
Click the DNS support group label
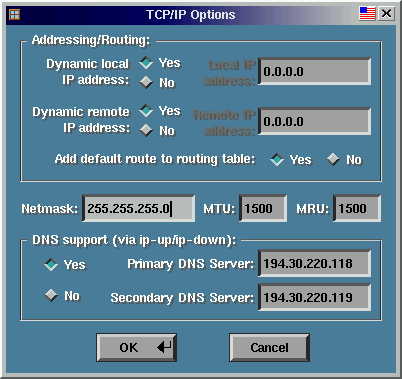click(134, 240)
